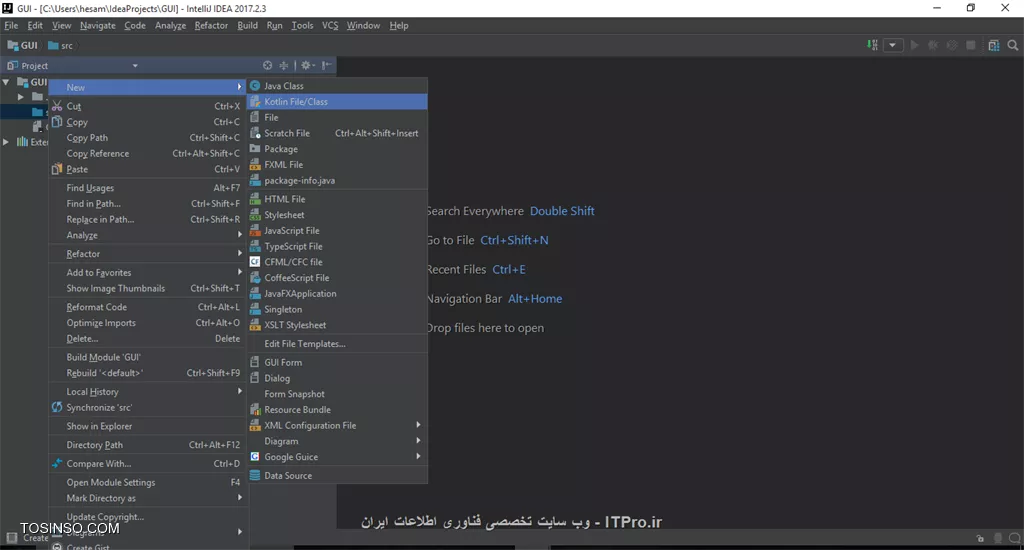
Task: Choose Reformat Code
Action: coord(147,307)
